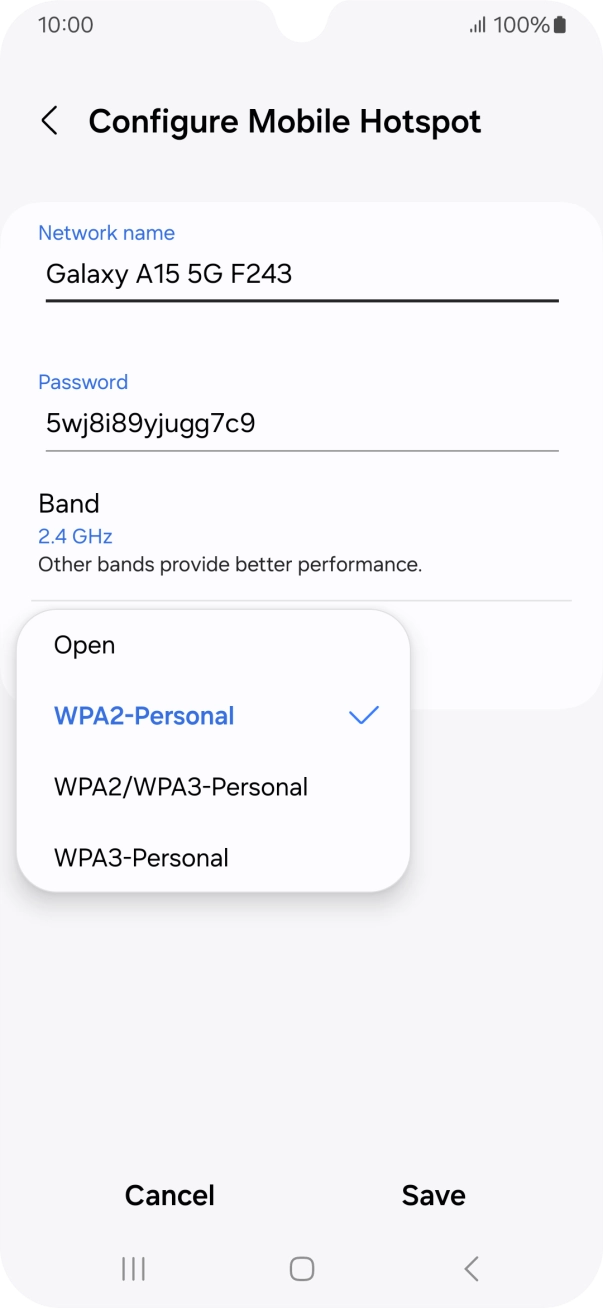Tap the signal strength icon in status bar
Viewport: 603px width, 1308px height.
[477, 24]
